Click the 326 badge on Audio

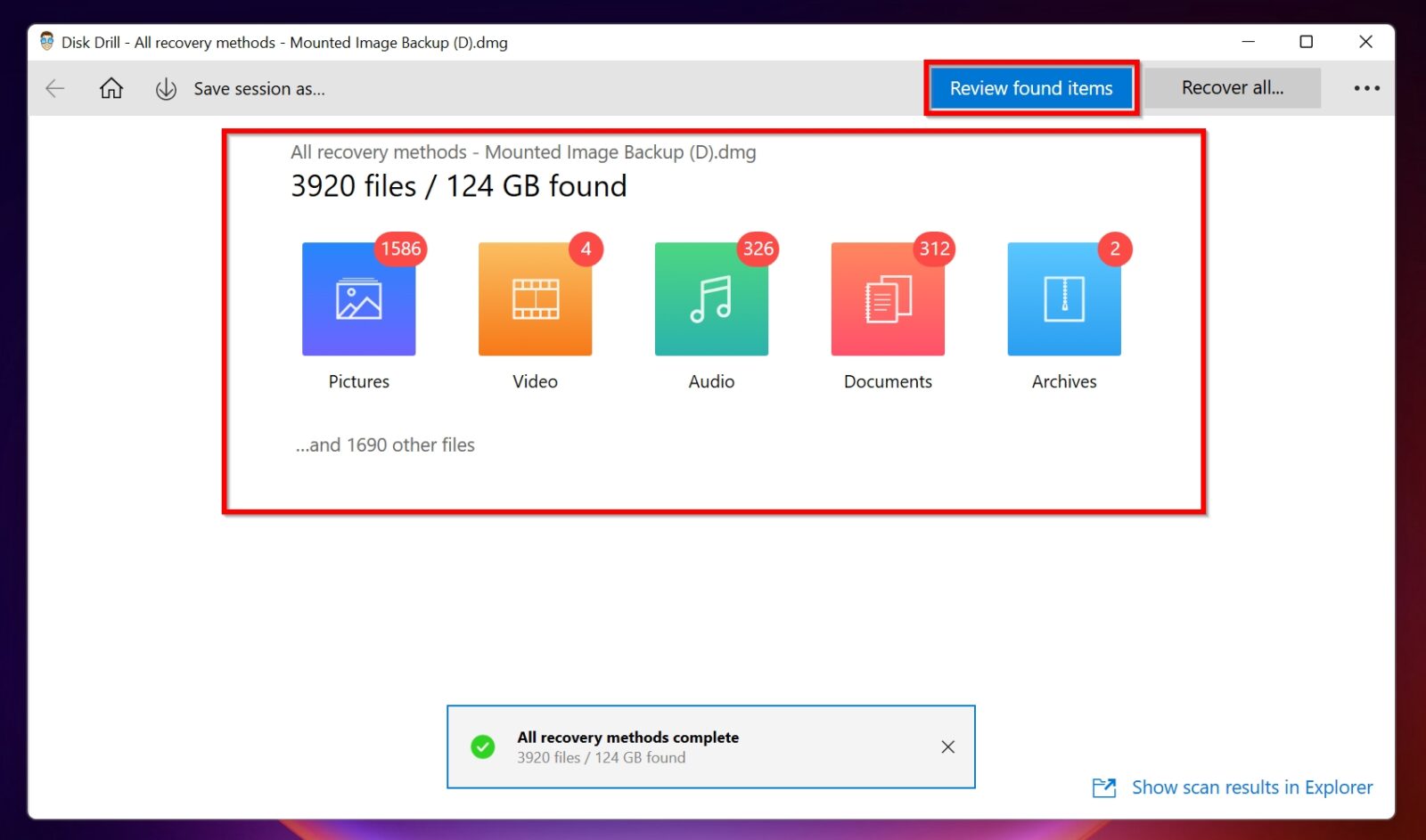757,249
